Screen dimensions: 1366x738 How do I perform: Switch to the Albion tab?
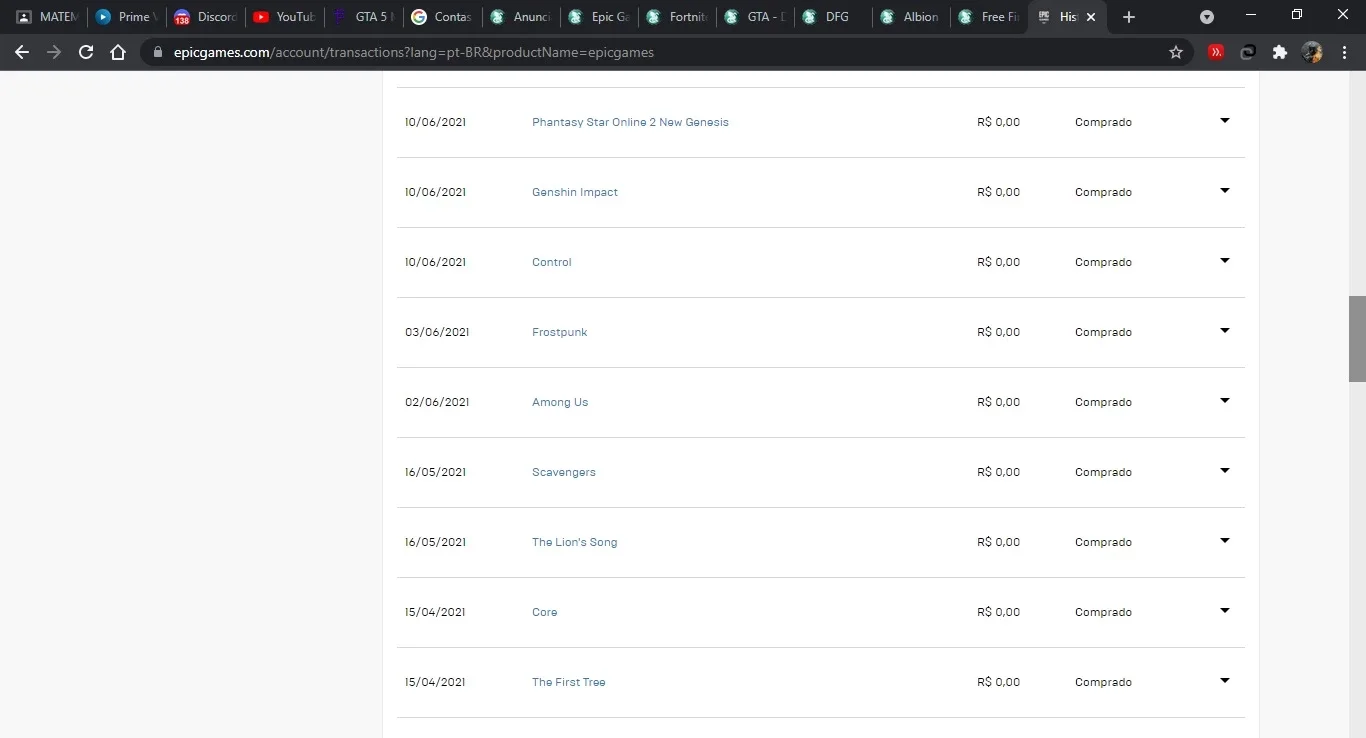910,17
